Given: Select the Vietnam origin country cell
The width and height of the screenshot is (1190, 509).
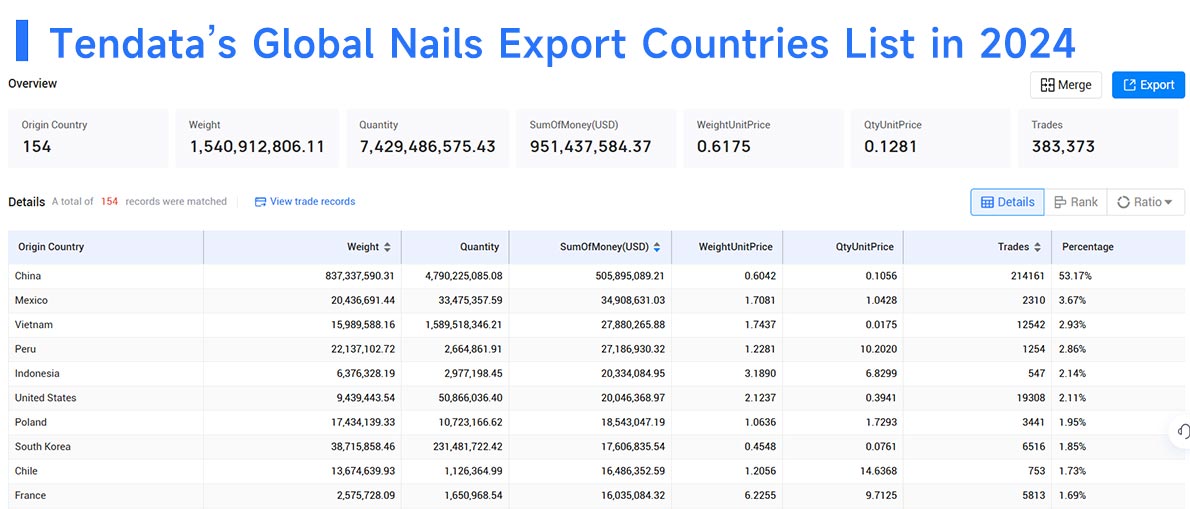Looking at the screenshot, I should coord(34,325).
